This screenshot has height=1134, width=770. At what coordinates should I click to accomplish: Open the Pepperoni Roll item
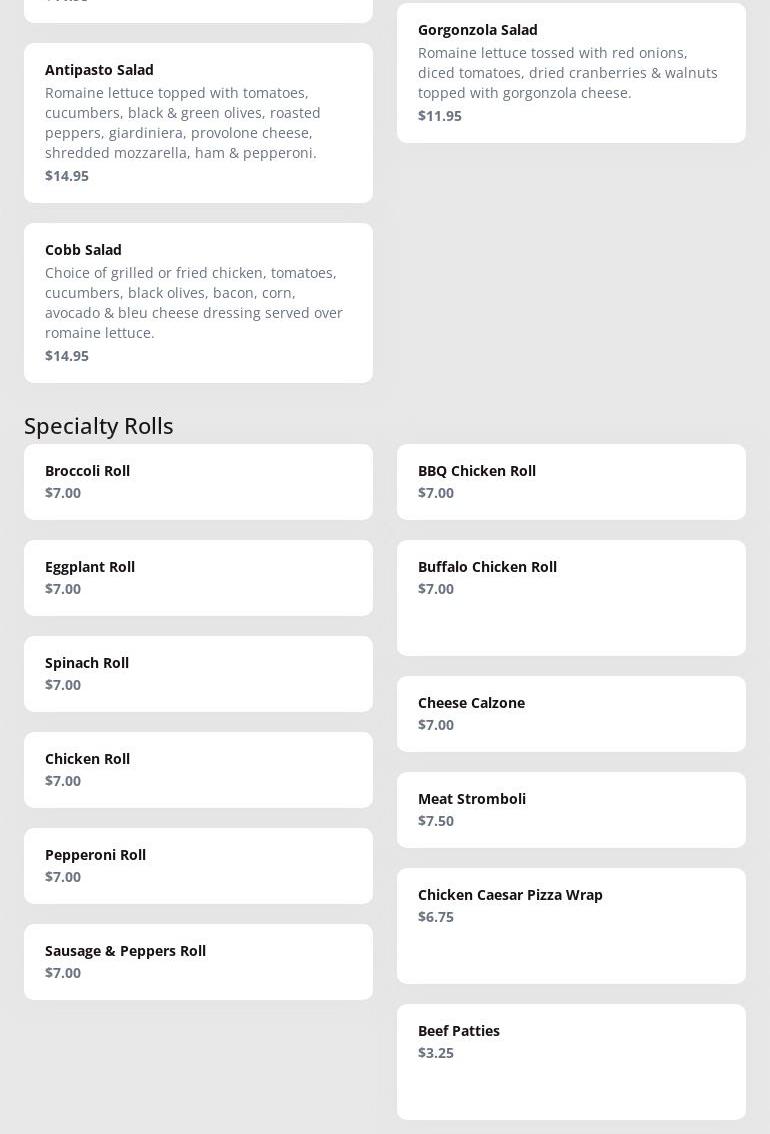click(x=198, y=865)
